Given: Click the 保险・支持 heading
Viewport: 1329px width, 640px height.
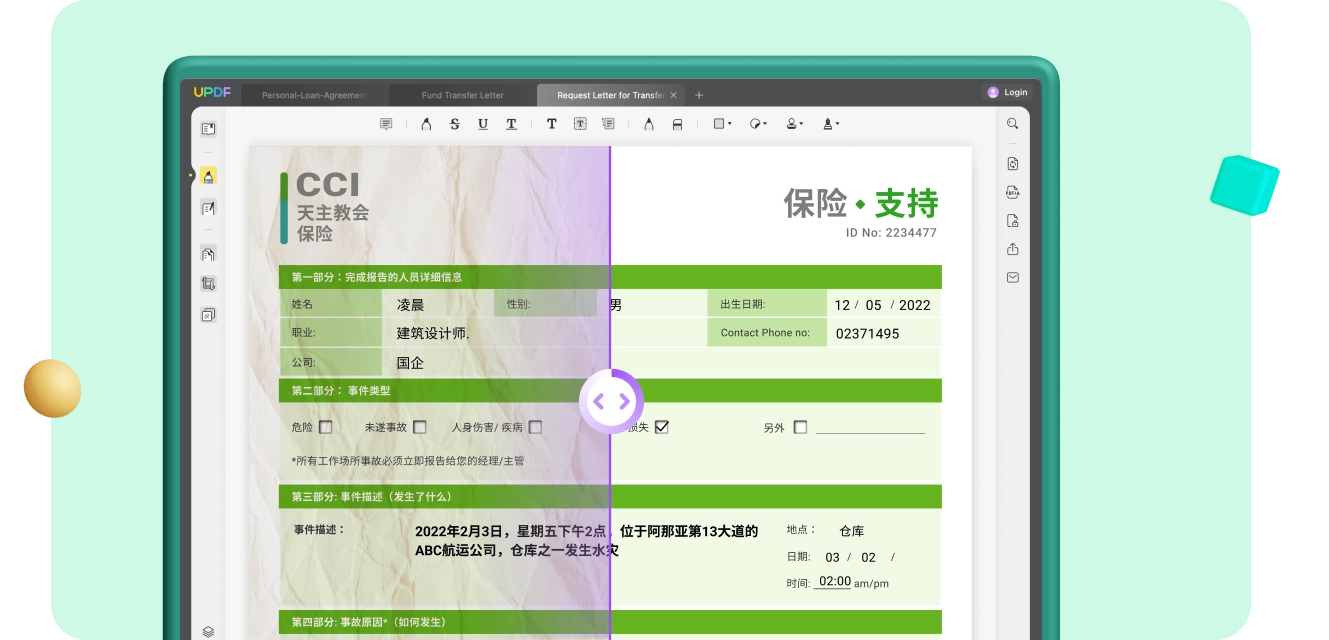Looking at the screenshot, I should click(x=861, y=203).
